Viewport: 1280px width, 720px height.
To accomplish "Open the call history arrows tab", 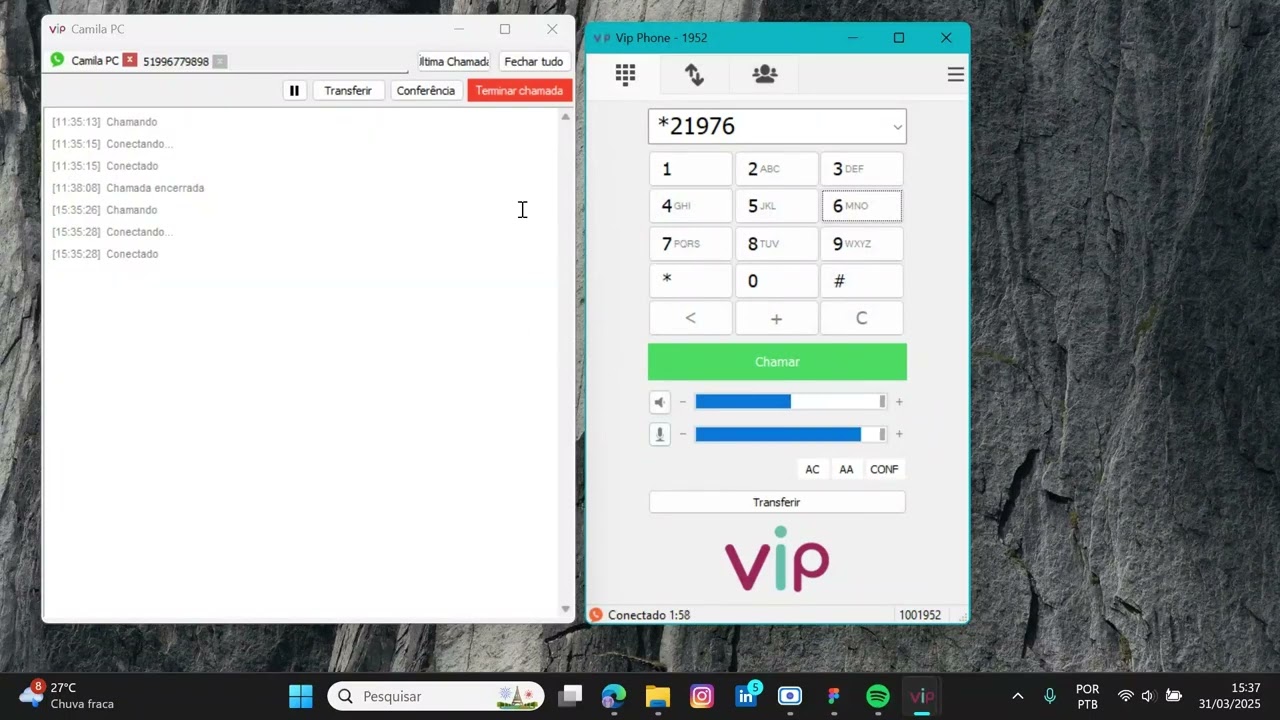I will tap(694, 74).
